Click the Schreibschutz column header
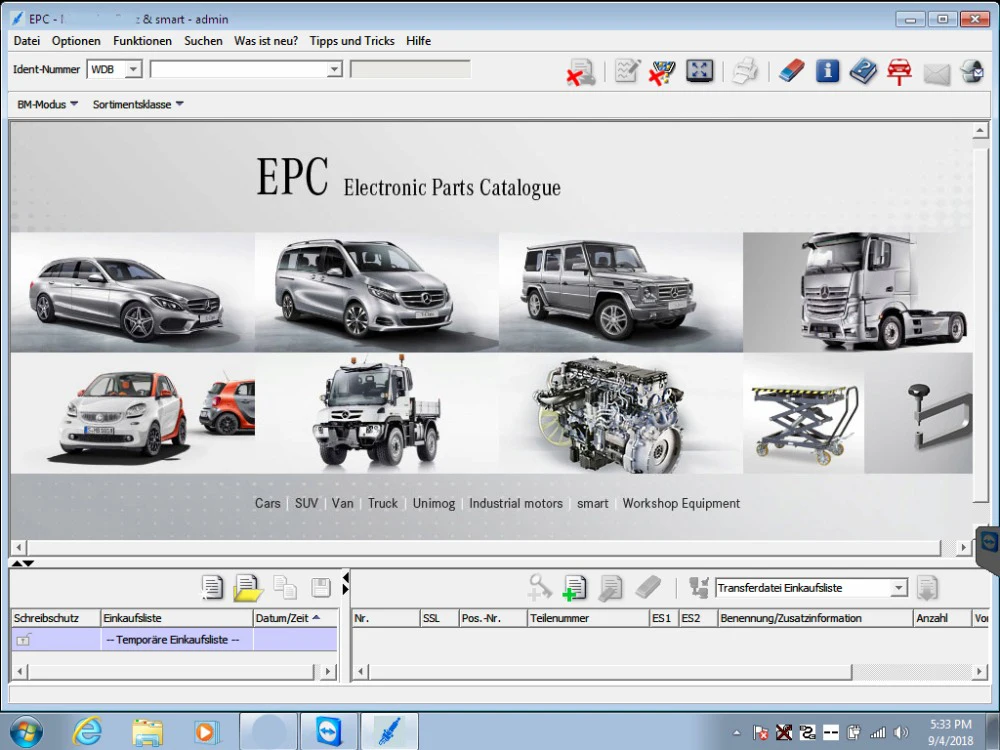This screenshot has height=750, width=1000. pos(56,617)
